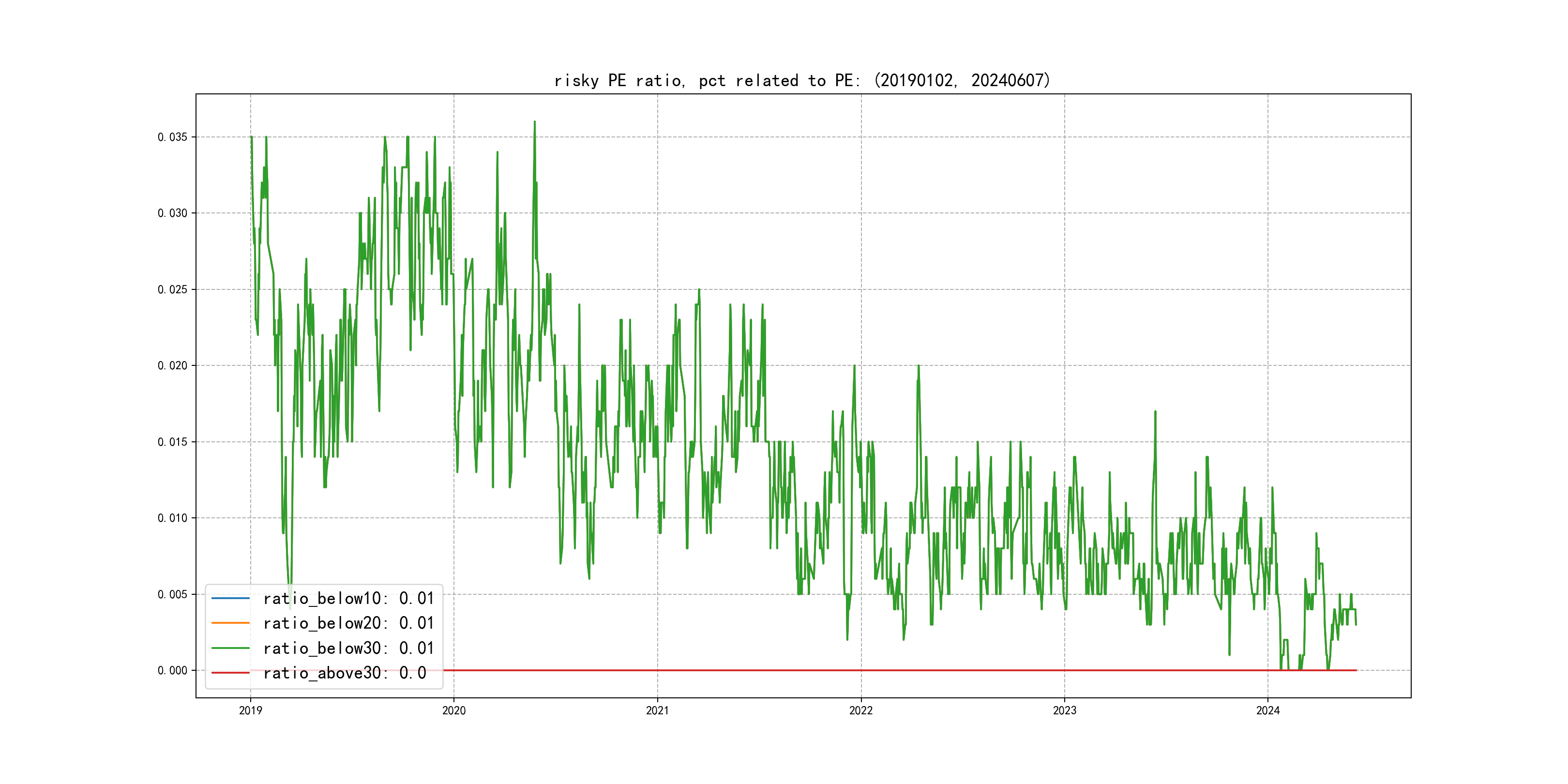Click the orange ratio_below20 legend line
This screenshot has width=1568, height=784.
pos(230,623)
